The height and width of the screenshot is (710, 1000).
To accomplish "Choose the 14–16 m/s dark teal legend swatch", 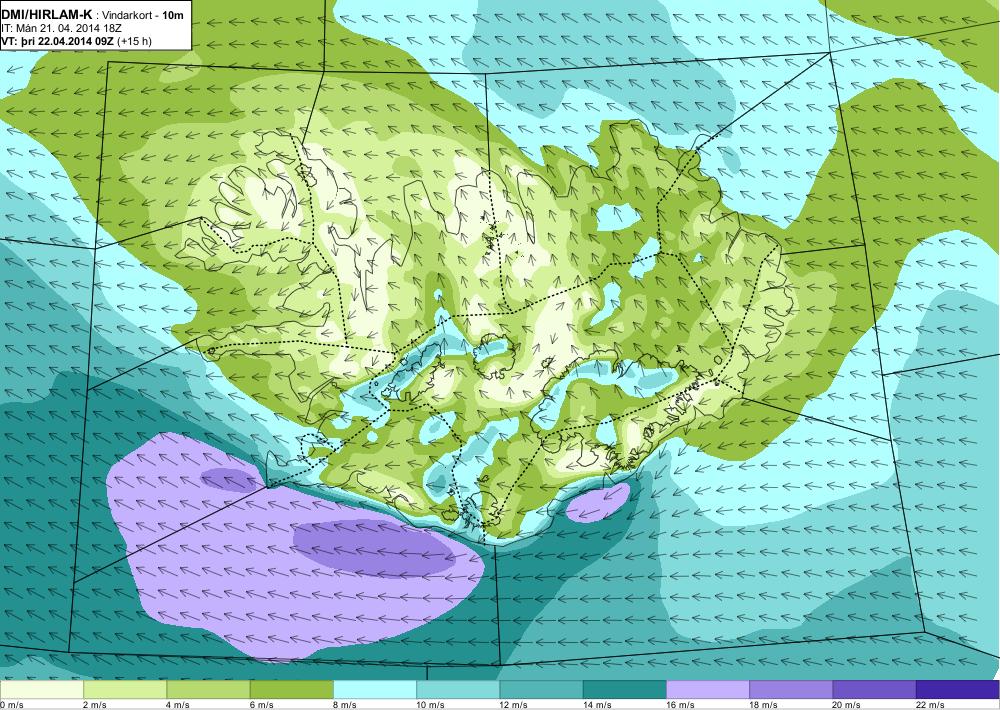I will point(624,690).
